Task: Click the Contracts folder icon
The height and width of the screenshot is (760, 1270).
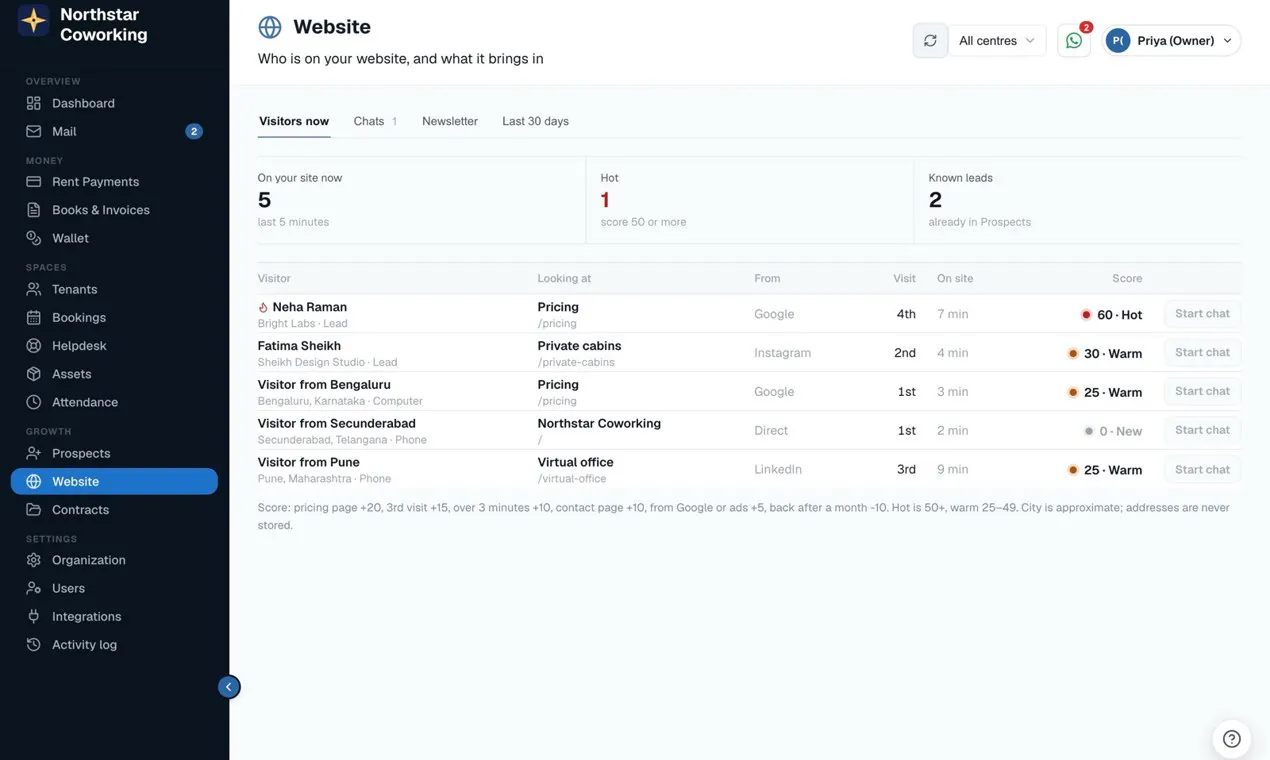Action: (x=34, y=510)
